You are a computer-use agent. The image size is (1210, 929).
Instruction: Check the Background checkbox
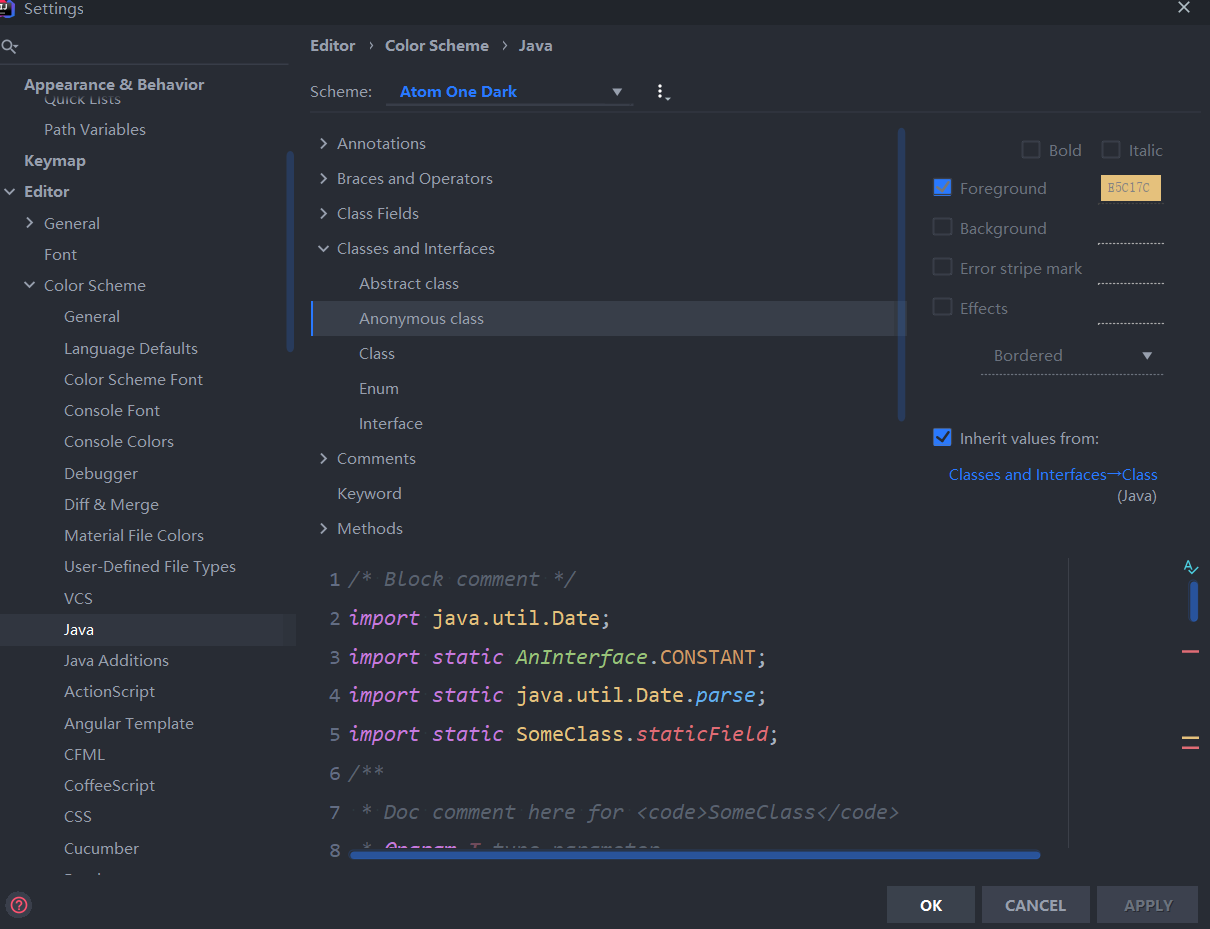(x=942, y=227)
